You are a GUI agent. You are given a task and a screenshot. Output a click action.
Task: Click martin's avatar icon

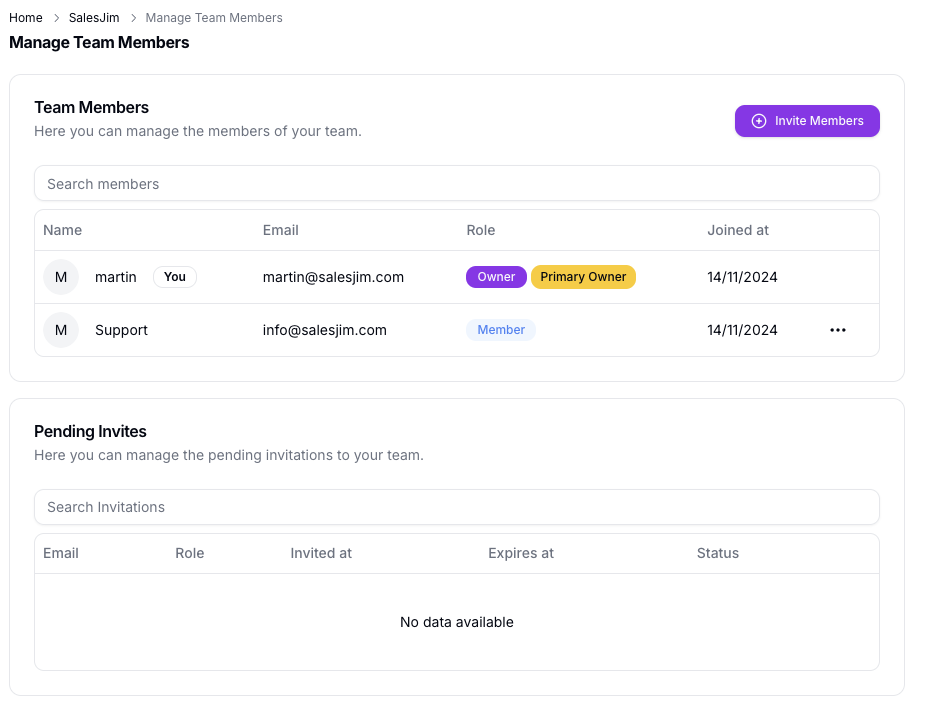pos(61,277)
